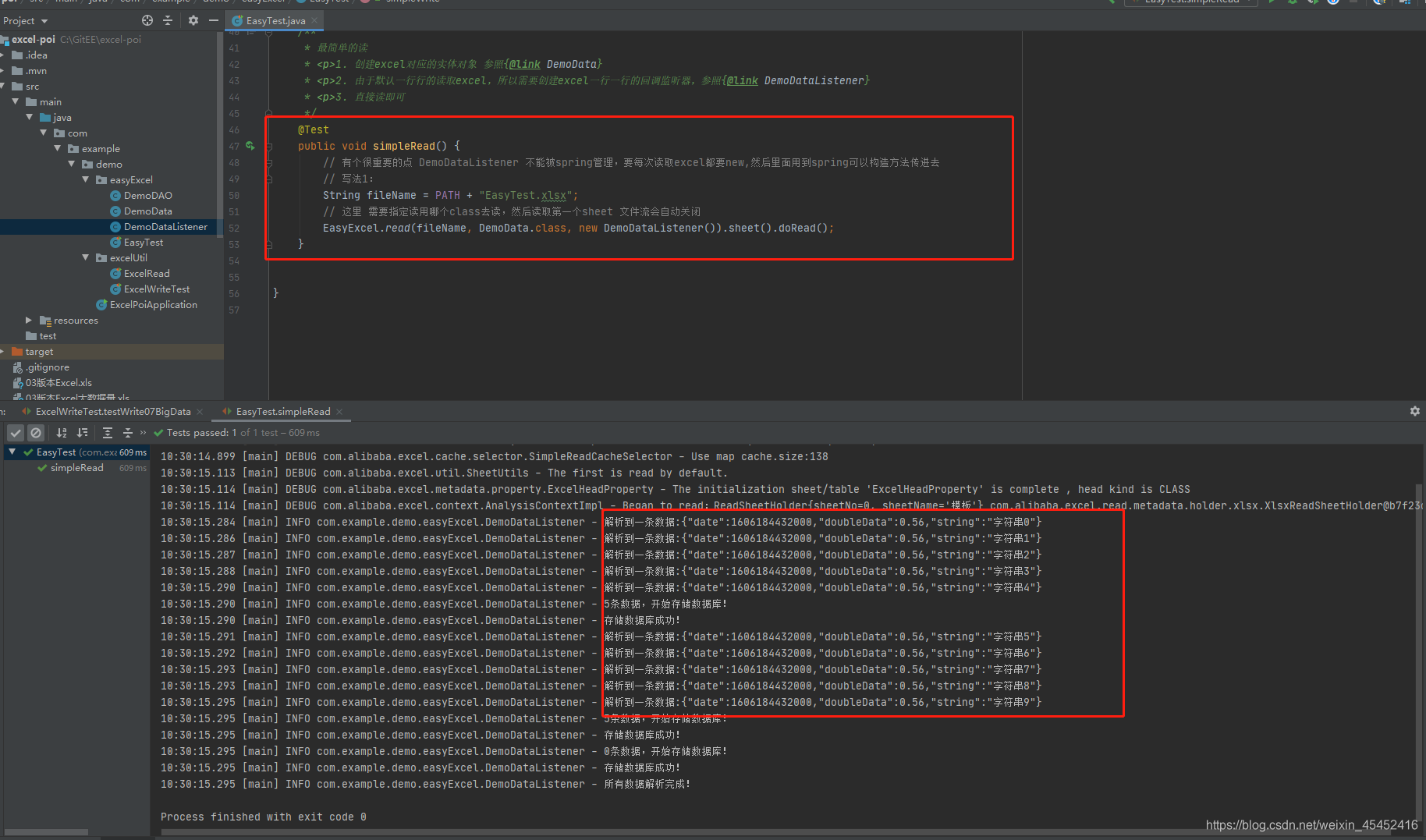Click console line 所有数据解析完成!

(x=425, y=784)
